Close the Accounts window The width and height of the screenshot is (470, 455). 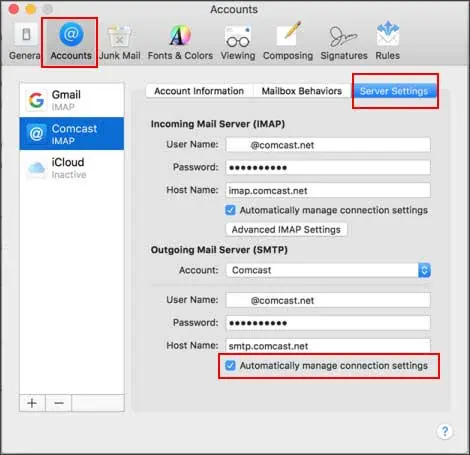(x=14, y=9)
